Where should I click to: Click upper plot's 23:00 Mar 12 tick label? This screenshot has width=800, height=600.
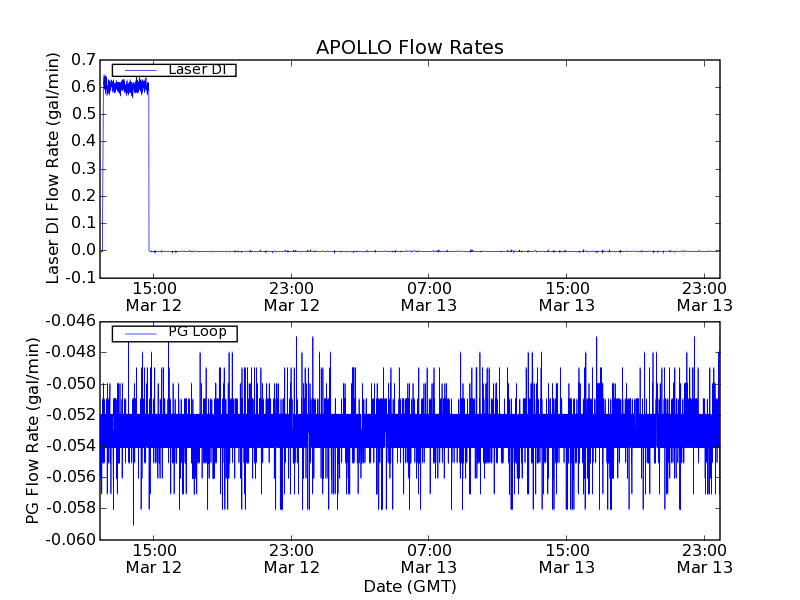(291, 296)
